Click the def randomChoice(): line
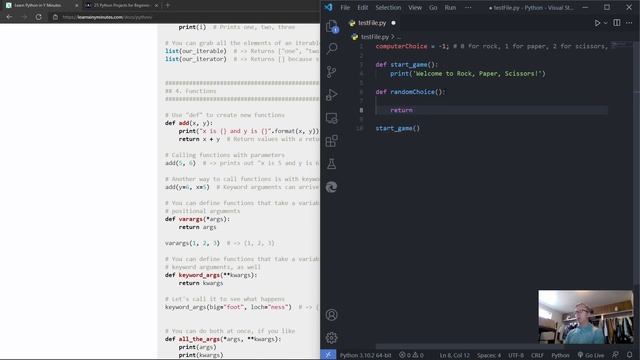 coord(410,92)
